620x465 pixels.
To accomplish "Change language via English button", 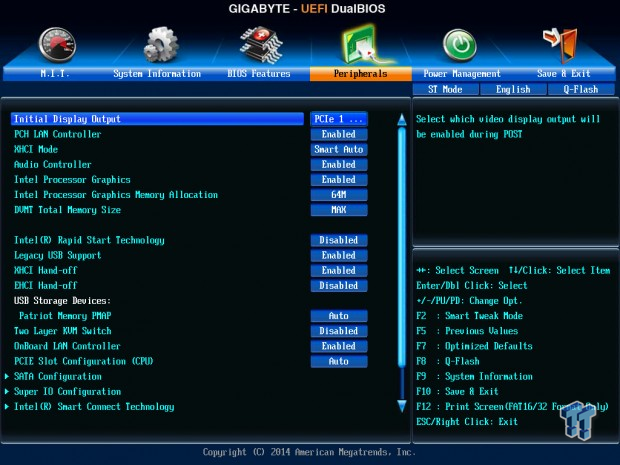I will tap(513, 89).
